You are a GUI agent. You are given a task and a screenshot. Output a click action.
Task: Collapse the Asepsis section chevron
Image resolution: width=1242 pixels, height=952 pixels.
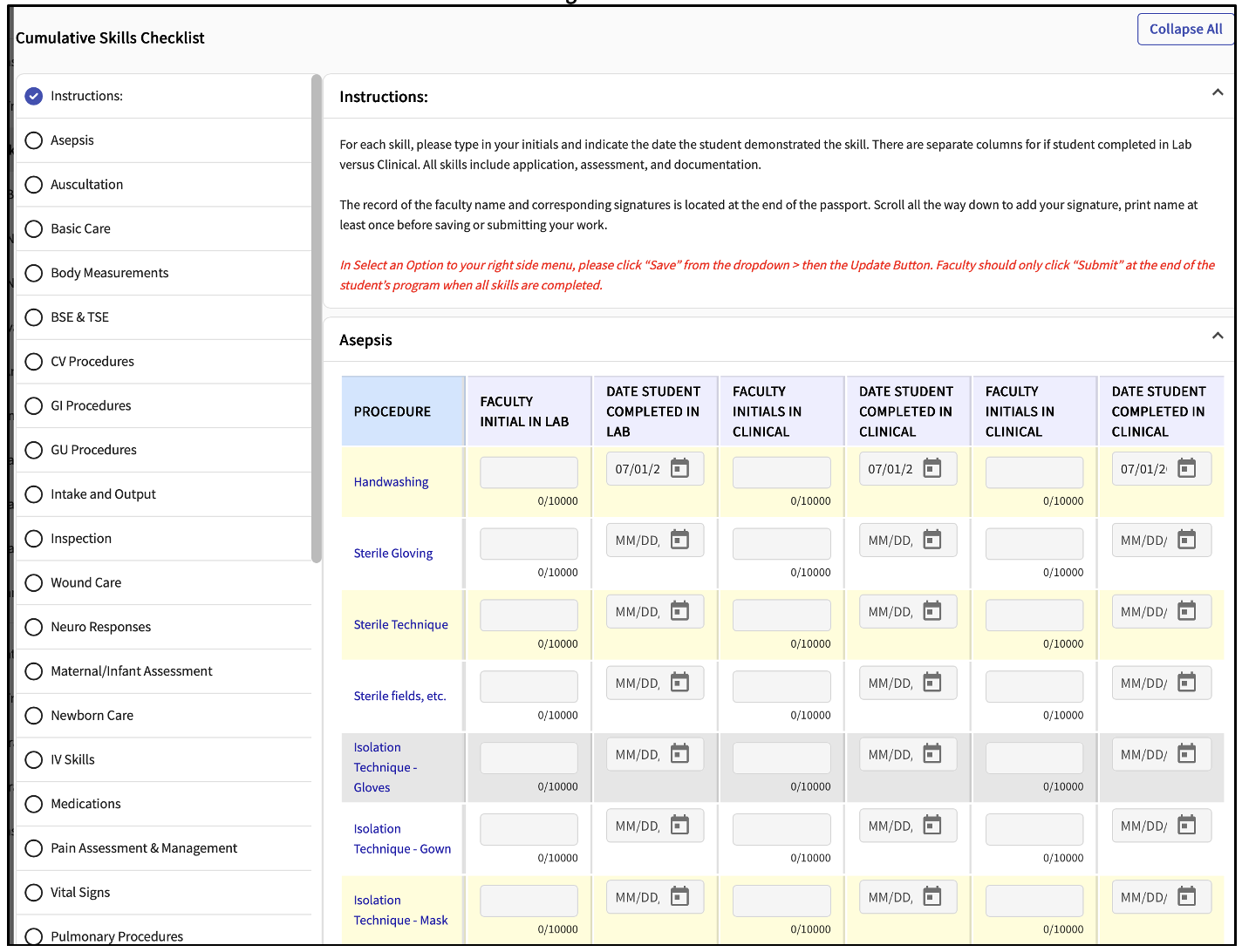tap(1218, 337)
